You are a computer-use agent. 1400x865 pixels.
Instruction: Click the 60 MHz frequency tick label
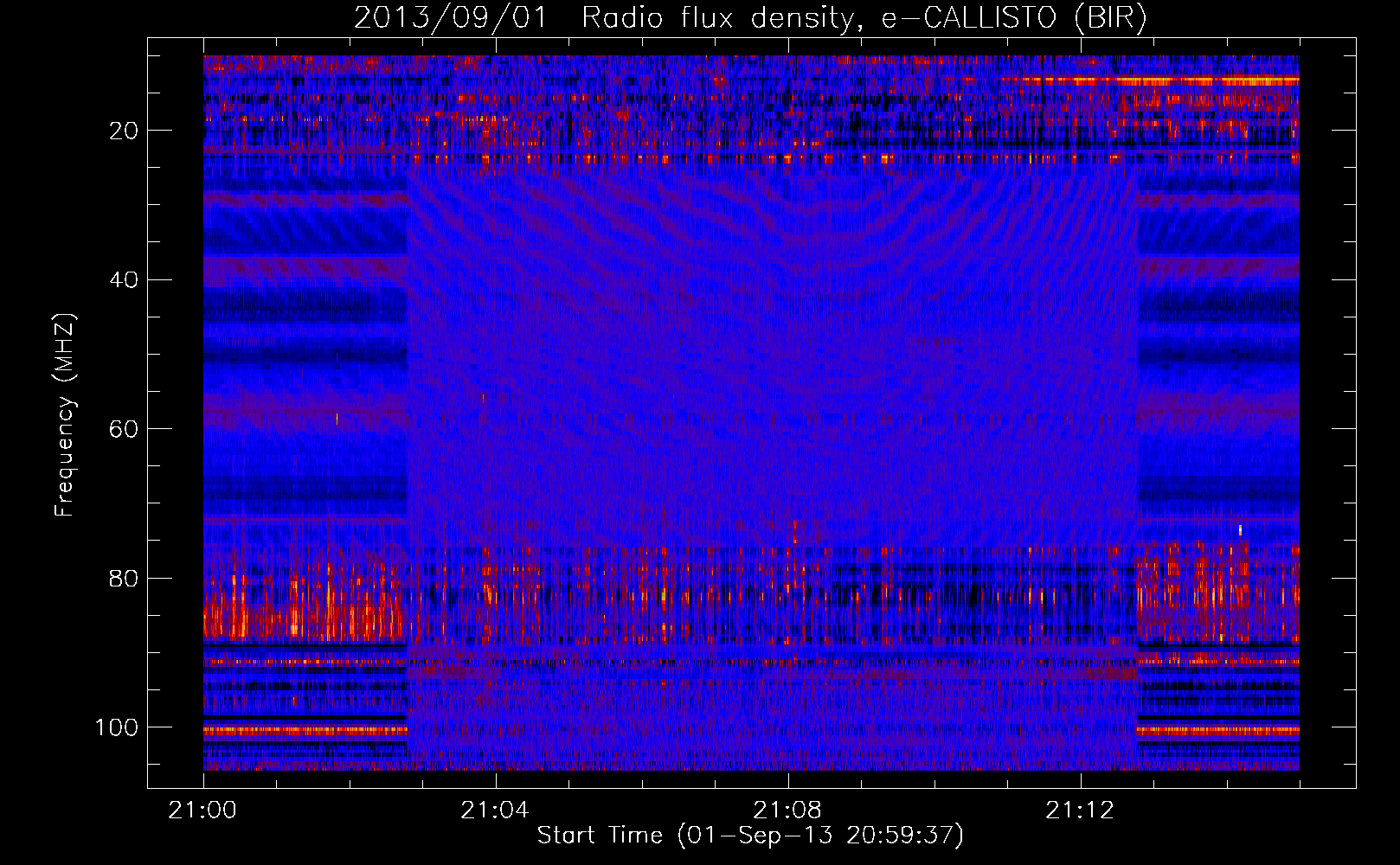124,429
